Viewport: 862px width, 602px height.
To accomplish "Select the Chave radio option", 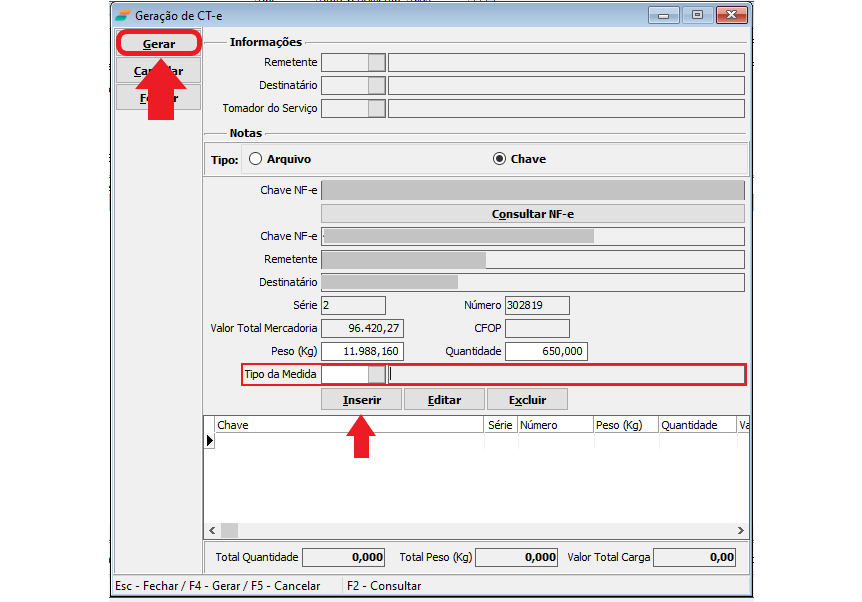I will [499, 159].
